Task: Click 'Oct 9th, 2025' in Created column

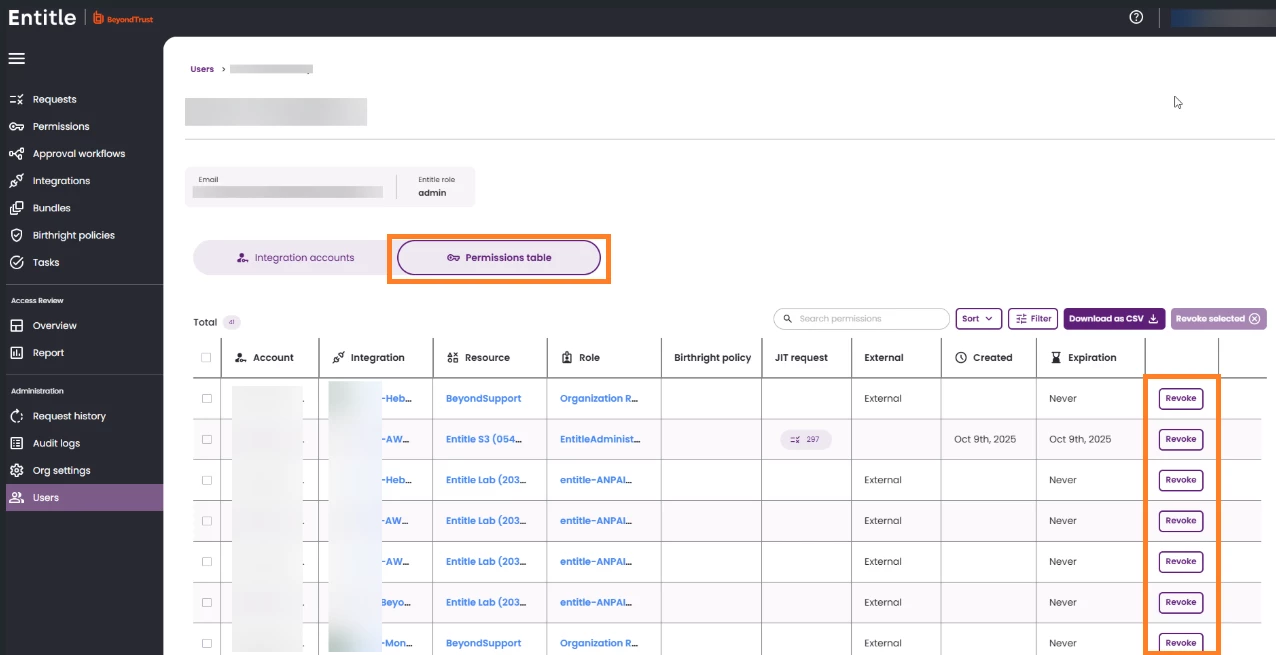Action: 985,439
